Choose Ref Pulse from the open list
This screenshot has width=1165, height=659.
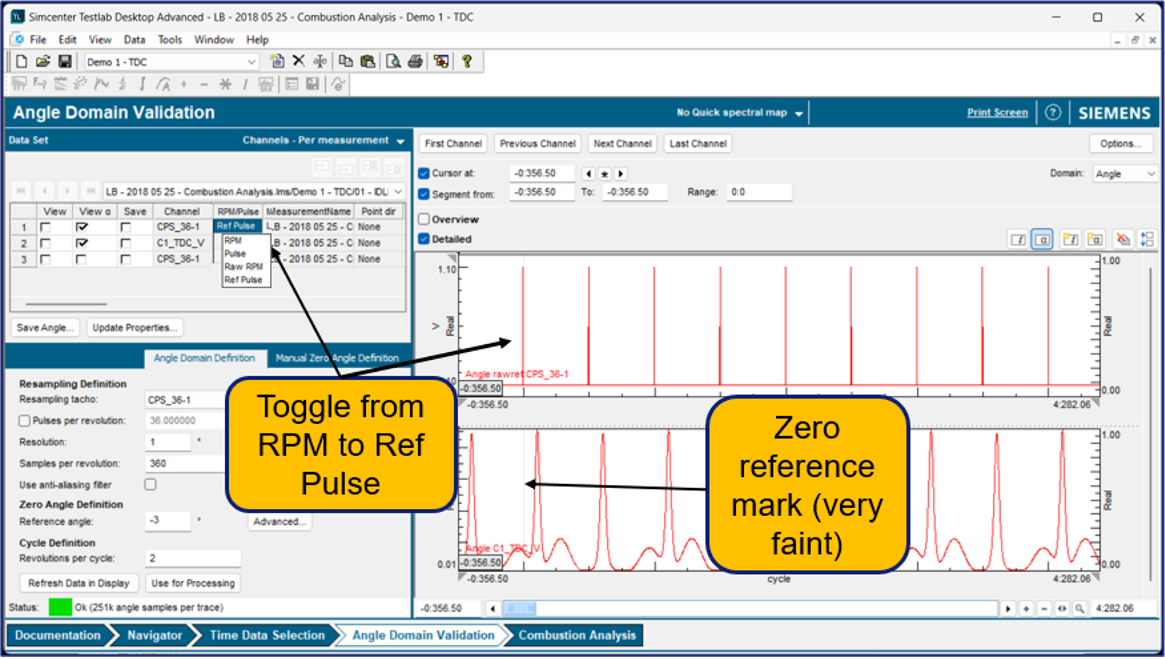click(x=244, y=280)
